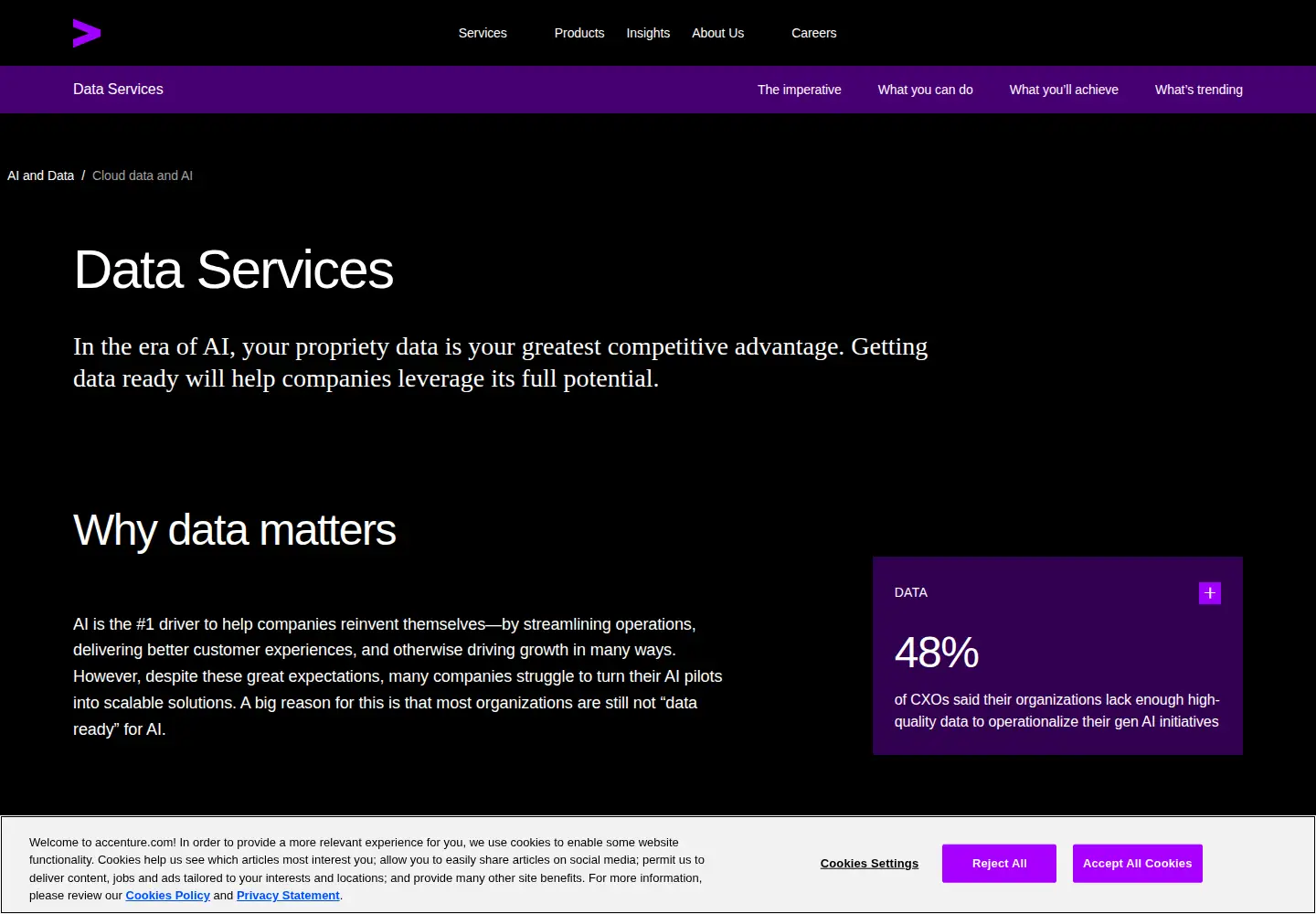Screen dimensions: 1316x914
Task: Jump to What's trending section
Action: [x=1198, y=90]
